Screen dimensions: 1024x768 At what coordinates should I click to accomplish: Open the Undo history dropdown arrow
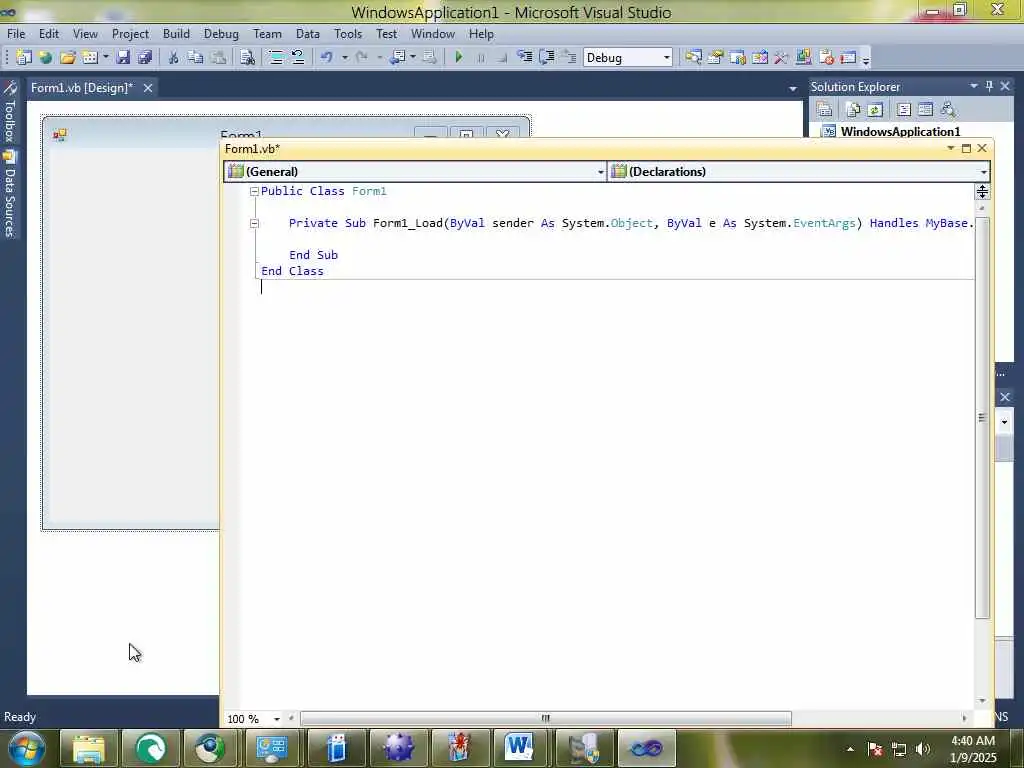[345, 57]
